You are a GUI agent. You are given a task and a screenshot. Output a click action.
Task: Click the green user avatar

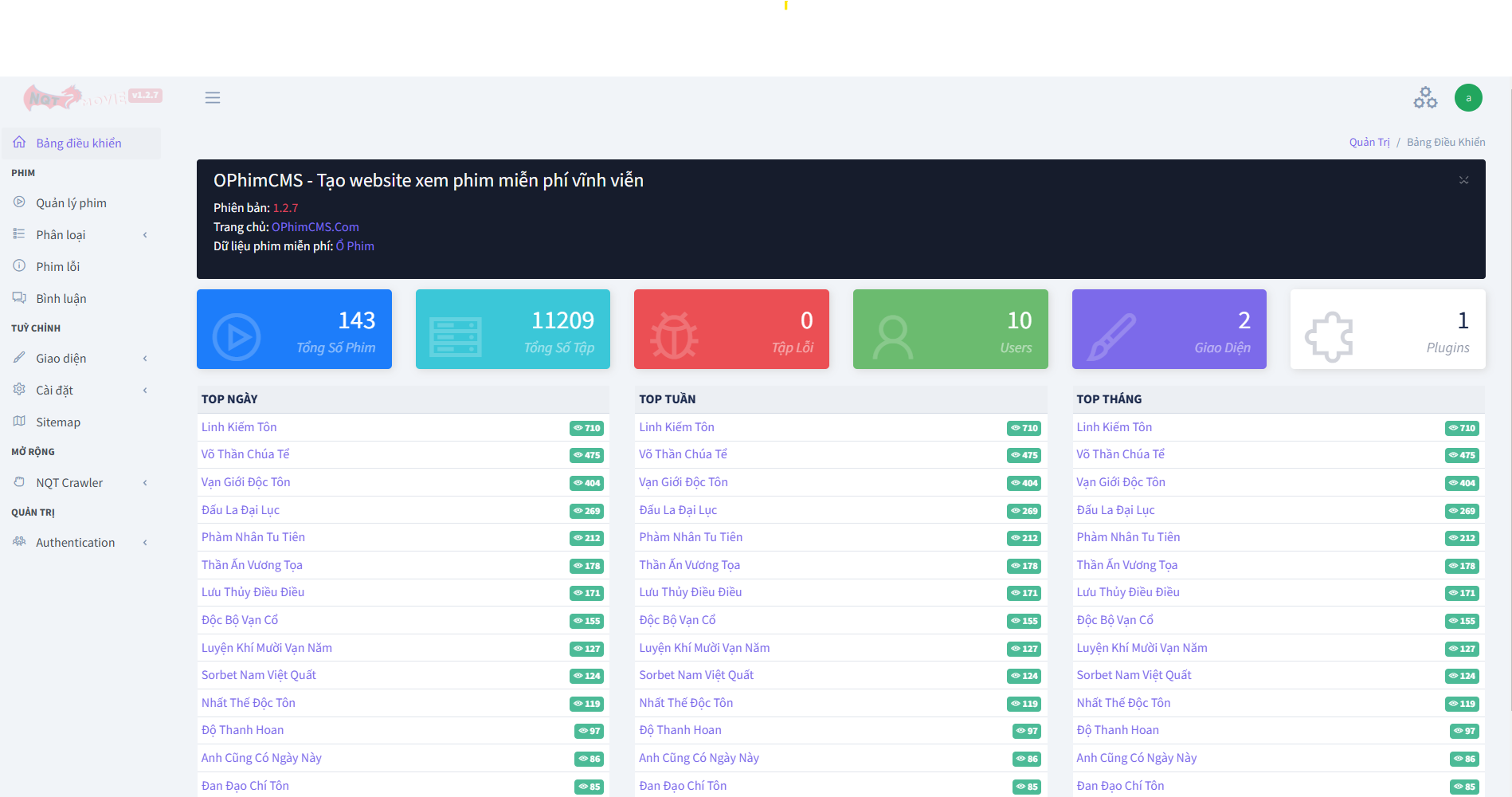click(1467, 98)
